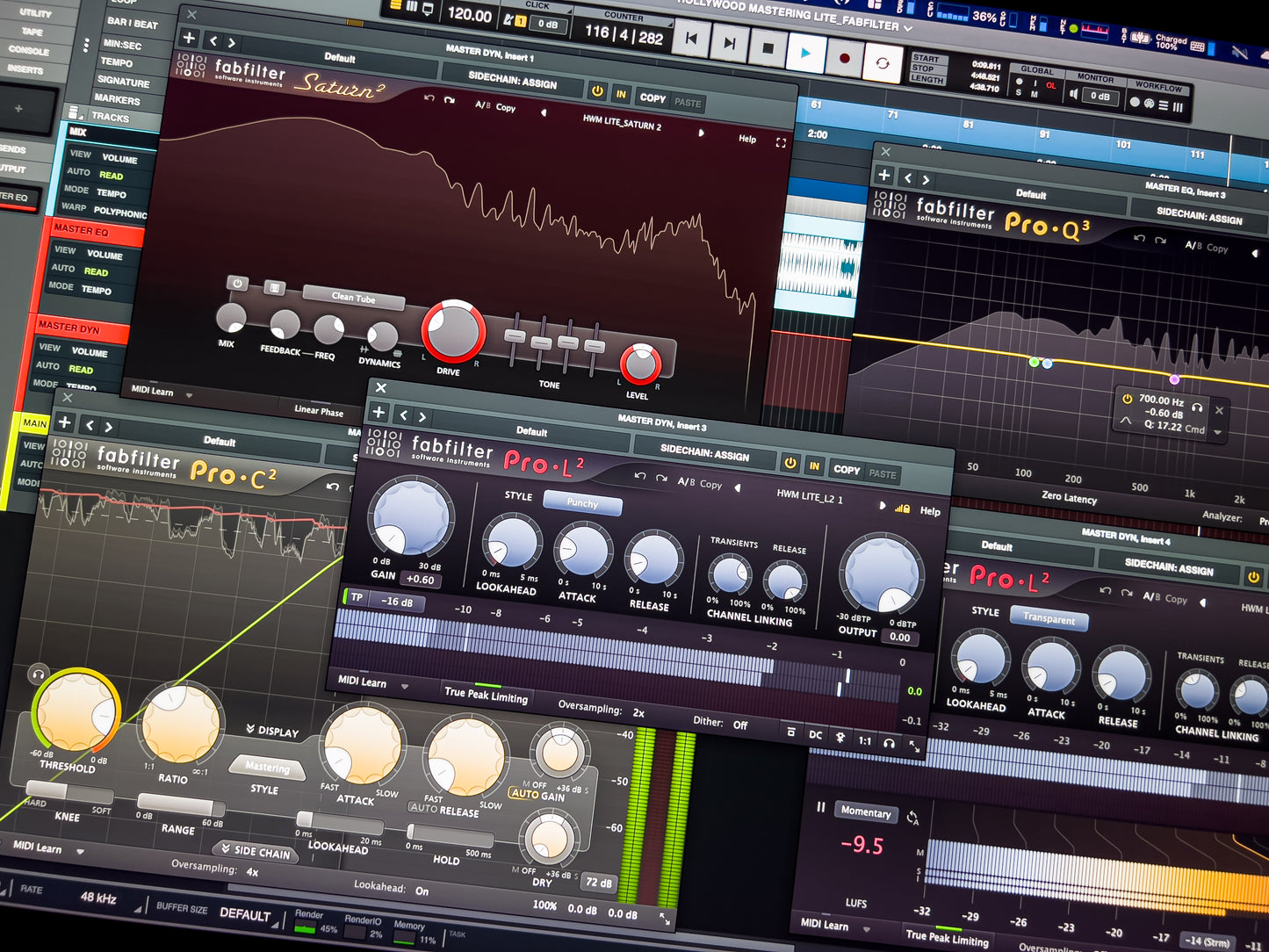
Task: Select the Momentary loudness mode button
Action: pos(866,811)
